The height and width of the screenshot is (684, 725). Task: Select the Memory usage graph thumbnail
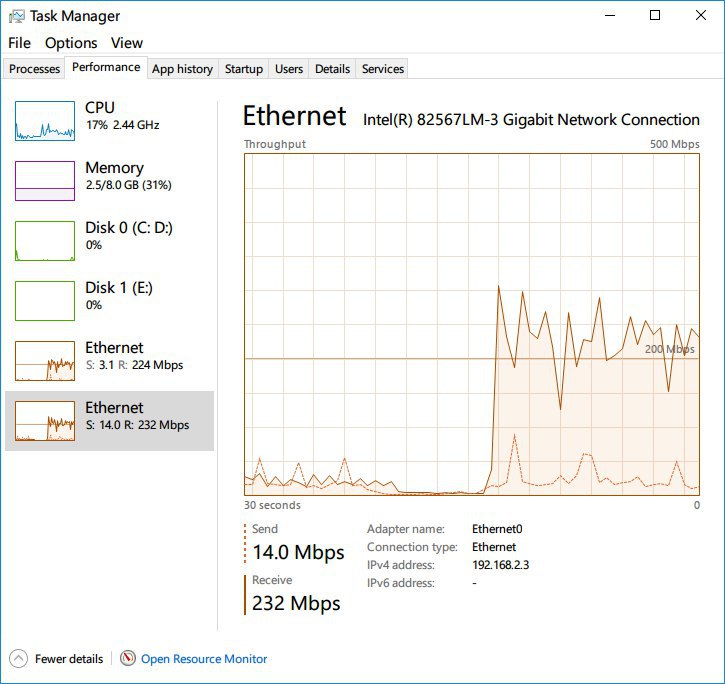[45, 181]
